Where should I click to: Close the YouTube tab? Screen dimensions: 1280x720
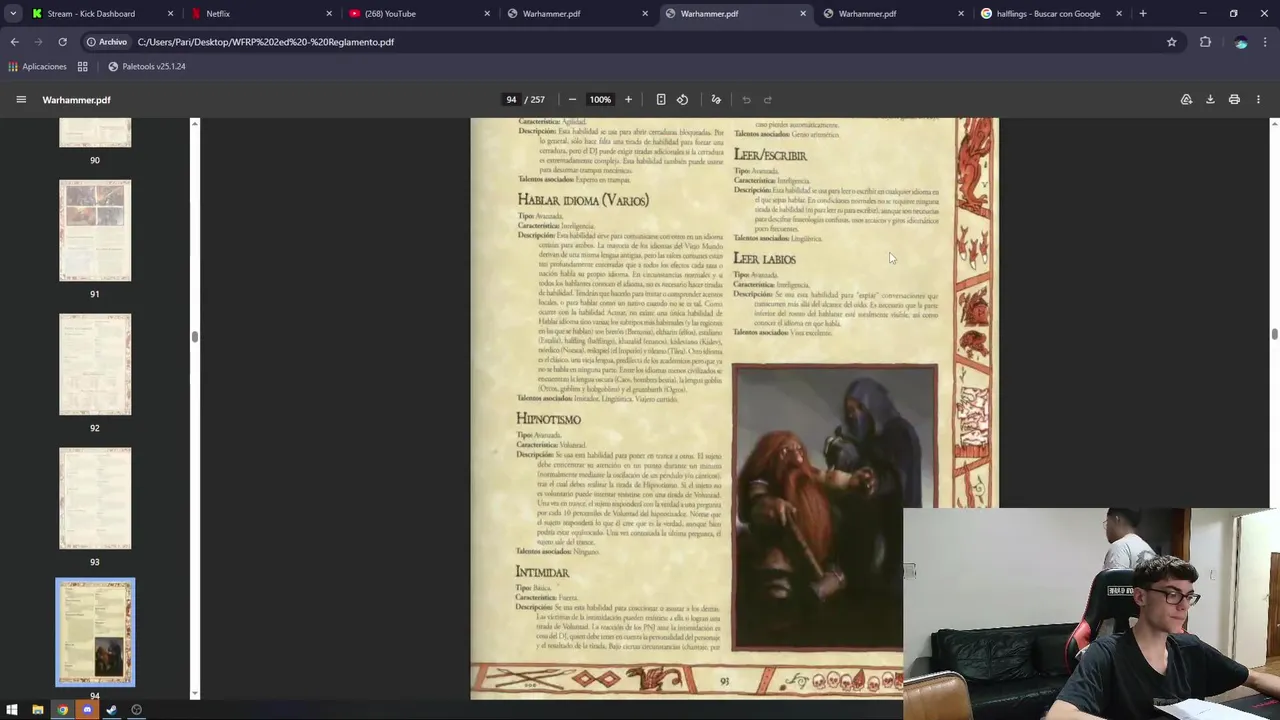487,14
